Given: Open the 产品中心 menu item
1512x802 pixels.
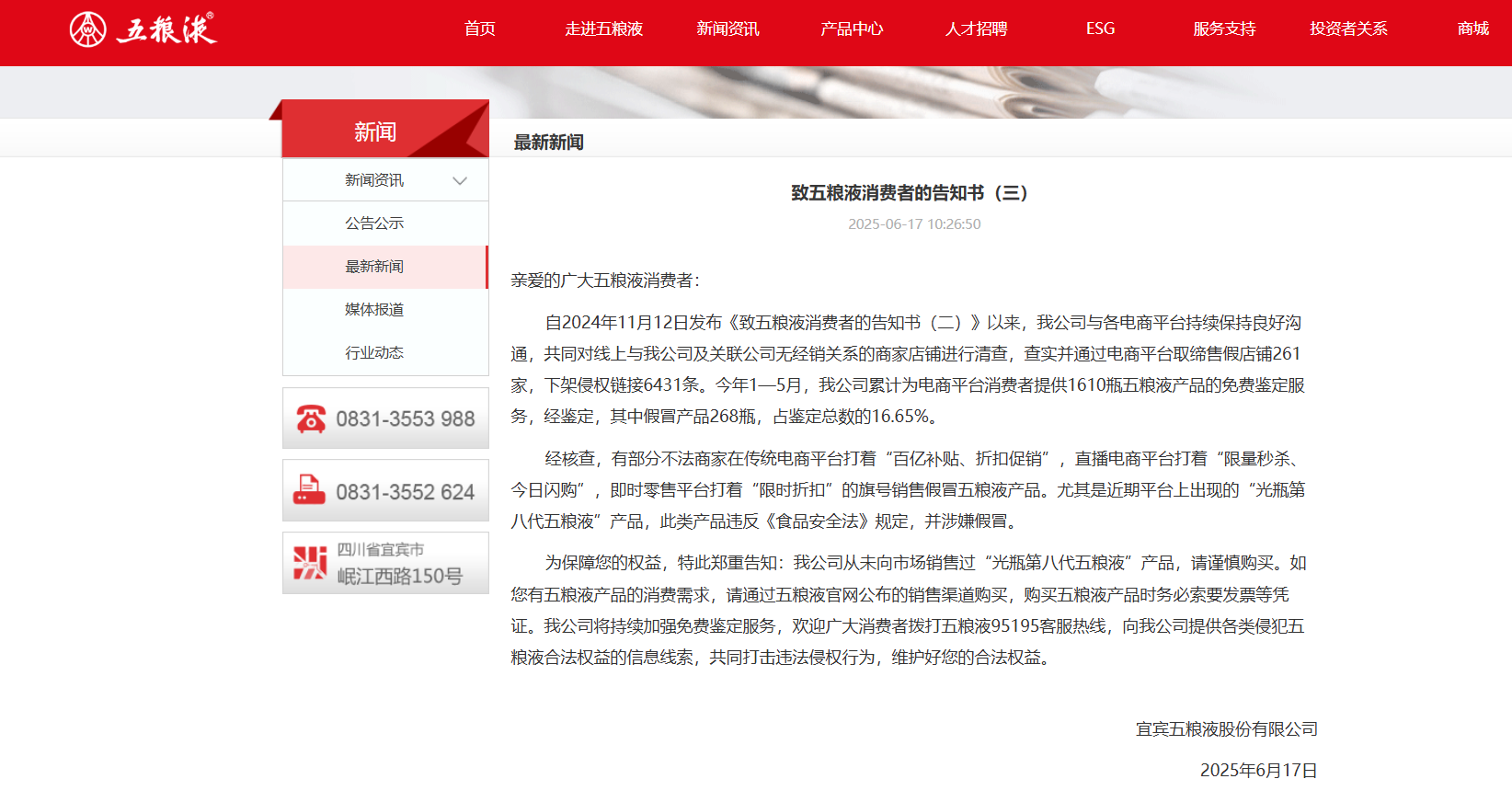Looking at the screenshot, I should coord(852,29).
